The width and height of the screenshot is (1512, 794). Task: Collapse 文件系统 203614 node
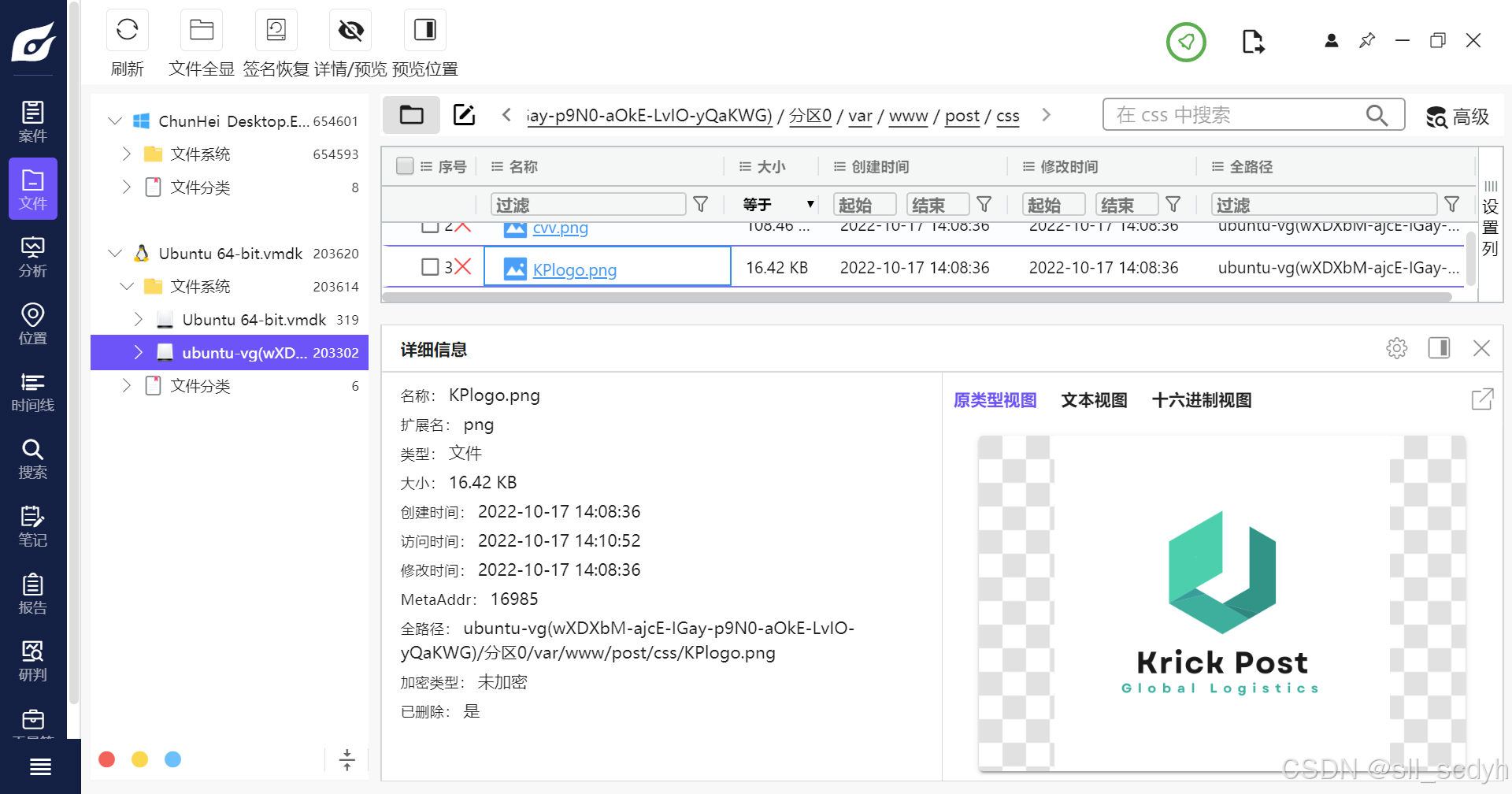[127, 286]
